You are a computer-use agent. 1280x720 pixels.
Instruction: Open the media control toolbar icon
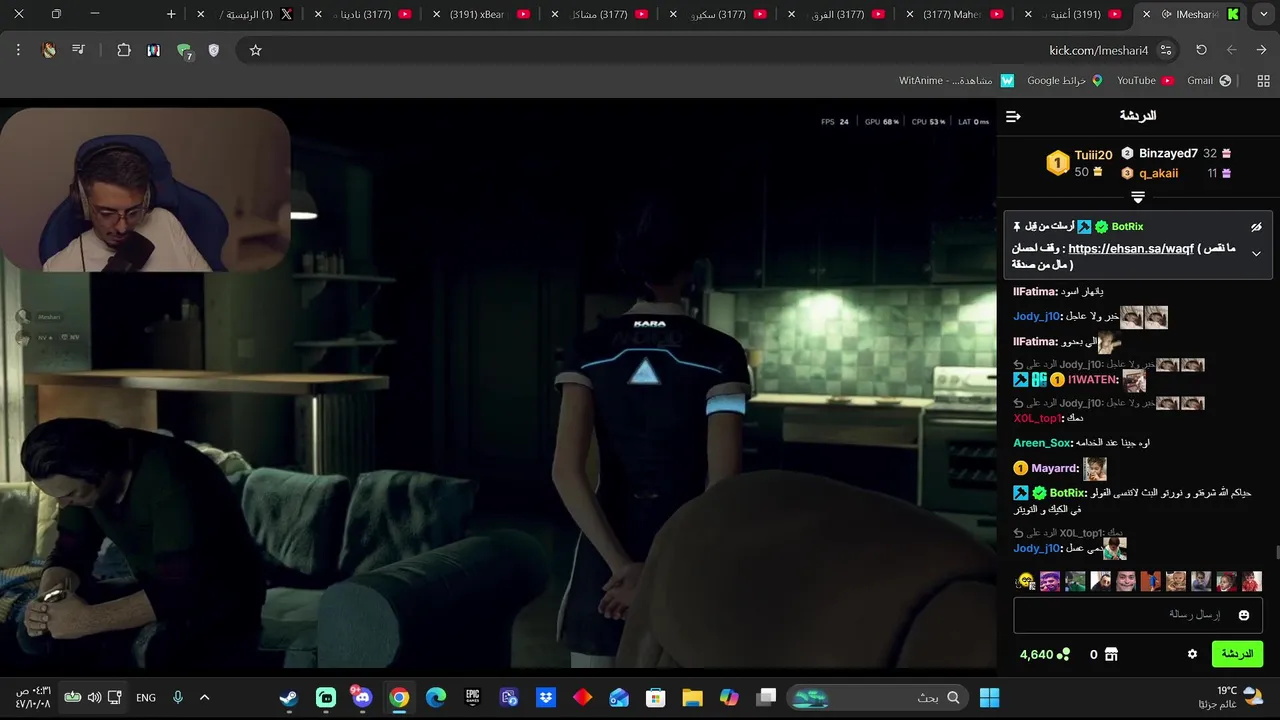pos(78,50)
